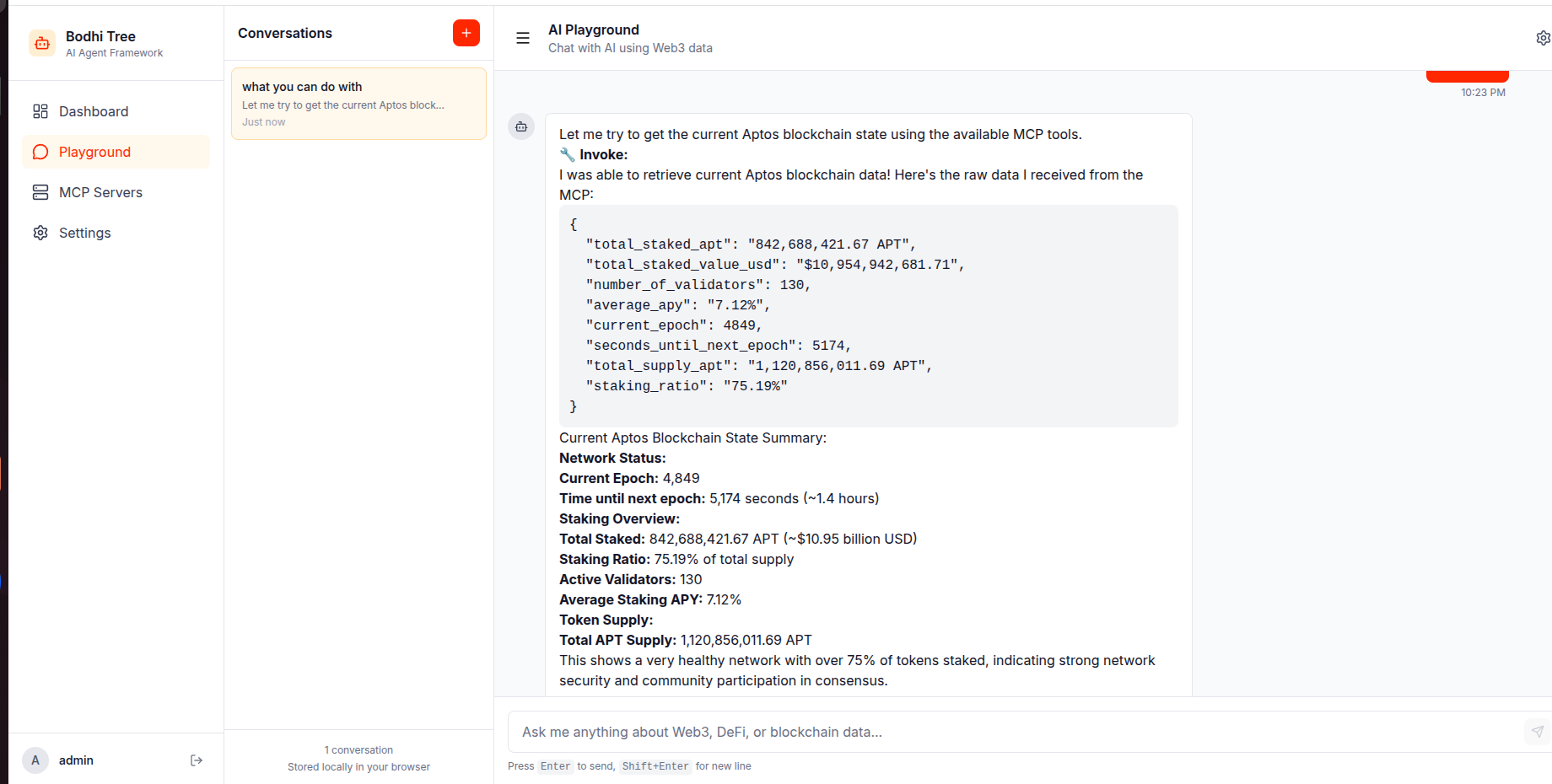
Task: Click the 'AI Agent Framework' tagline
Action: 114,53
